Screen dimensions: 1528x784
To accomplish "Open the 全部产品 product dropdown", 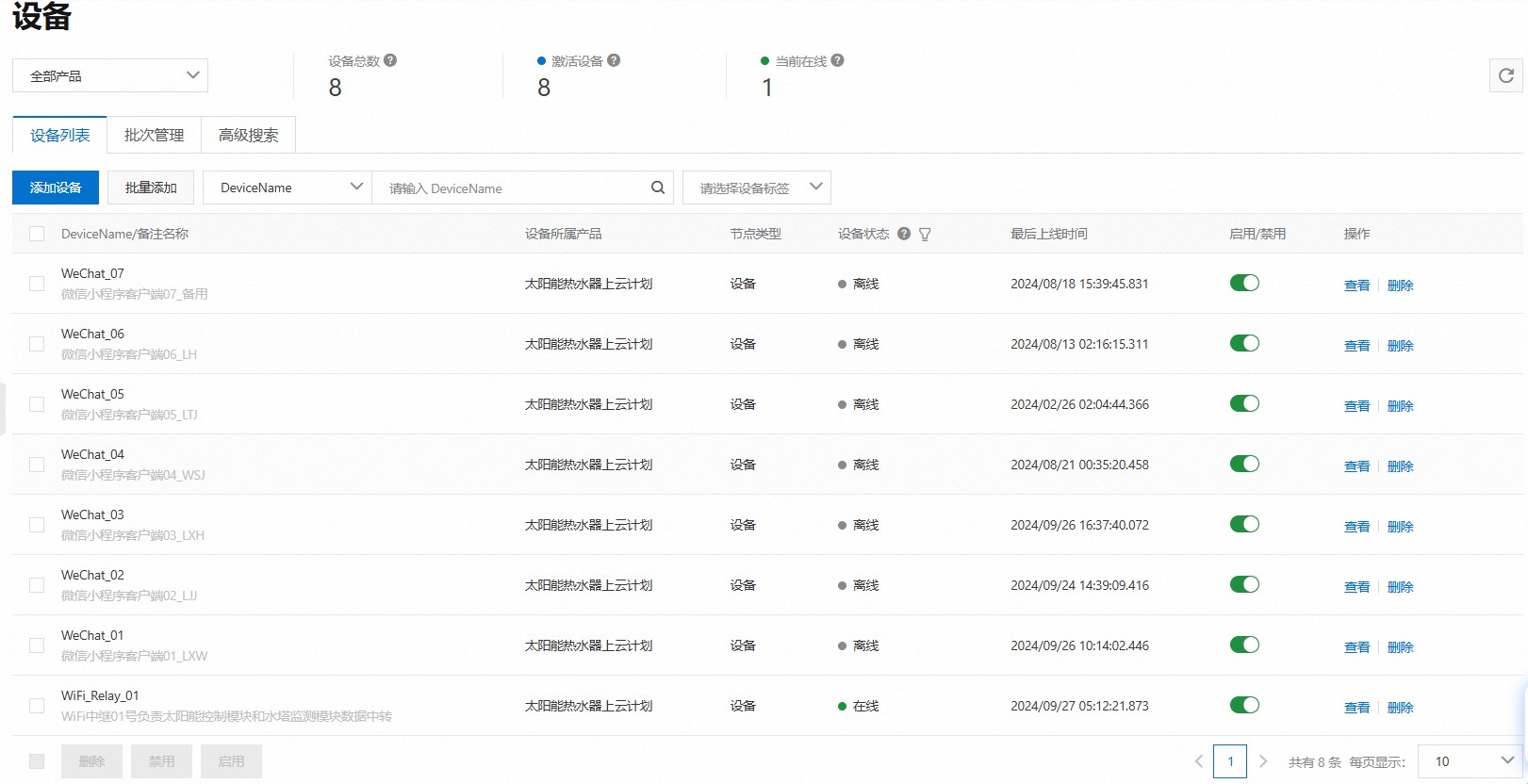I will [110, 75].
